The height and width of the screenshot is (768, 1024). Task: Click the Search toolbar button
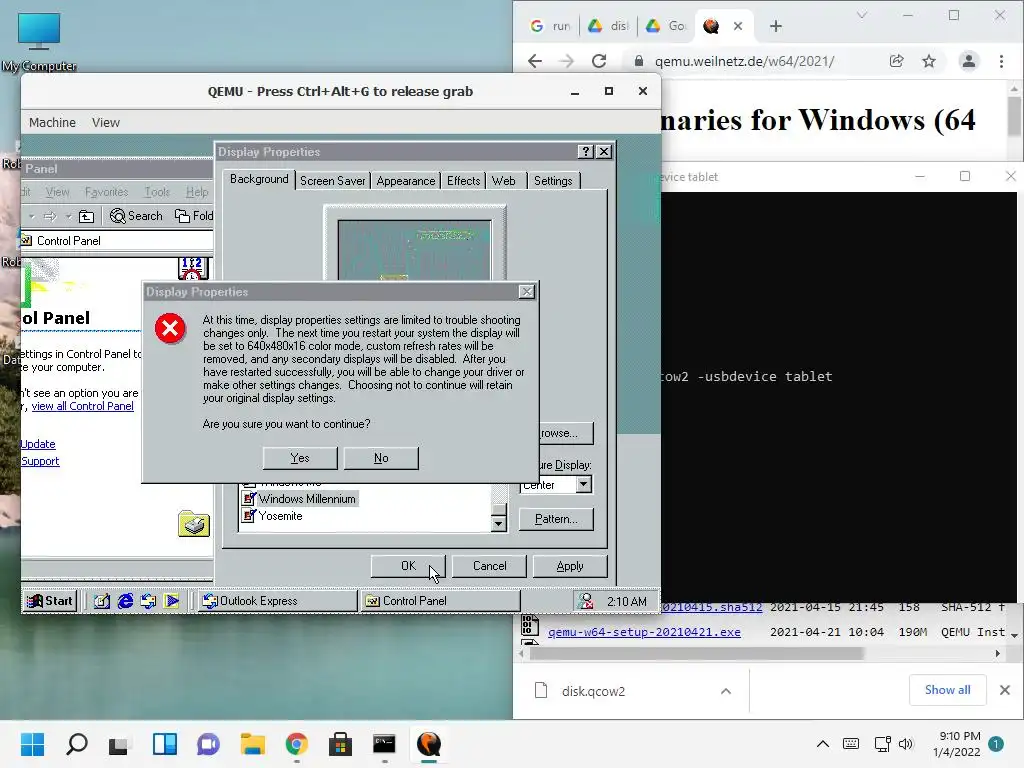point(136,216)
